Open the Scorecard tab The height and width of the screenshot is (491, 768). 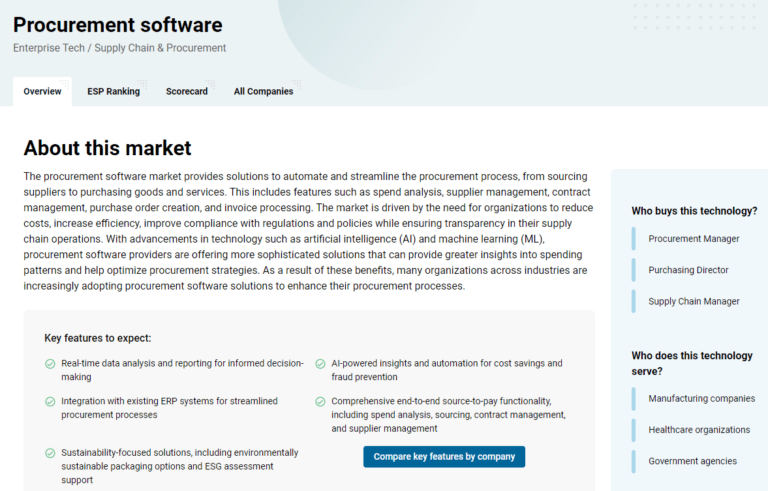point(187,92)
